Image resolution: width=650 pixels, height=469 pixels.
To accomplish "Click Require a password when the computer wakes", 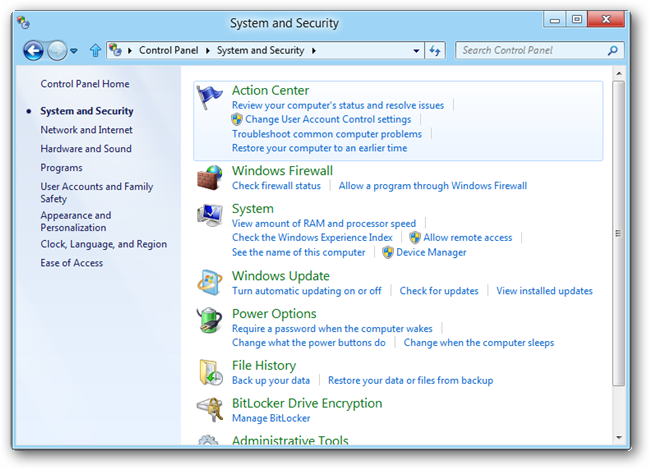I will click(x=332, y=328).
